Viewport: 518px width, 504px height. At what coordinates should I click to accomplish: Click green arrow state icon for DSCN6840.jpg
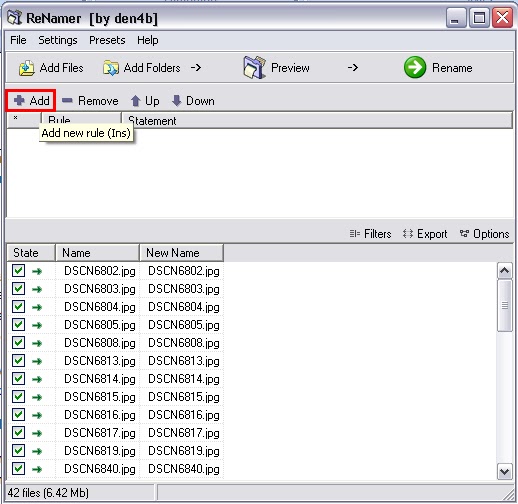37,469
